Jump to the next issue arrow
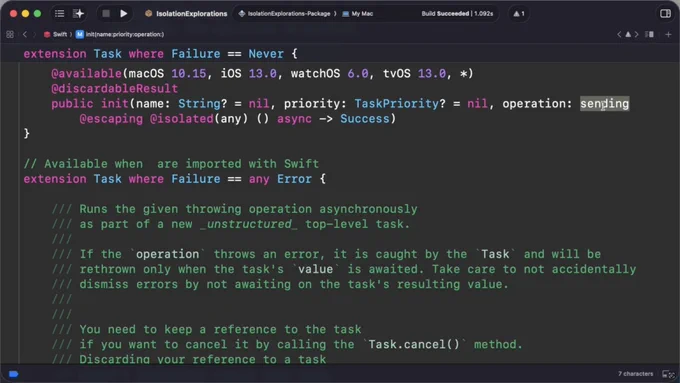This screenshot has height=383, width=680. point(636,34)
